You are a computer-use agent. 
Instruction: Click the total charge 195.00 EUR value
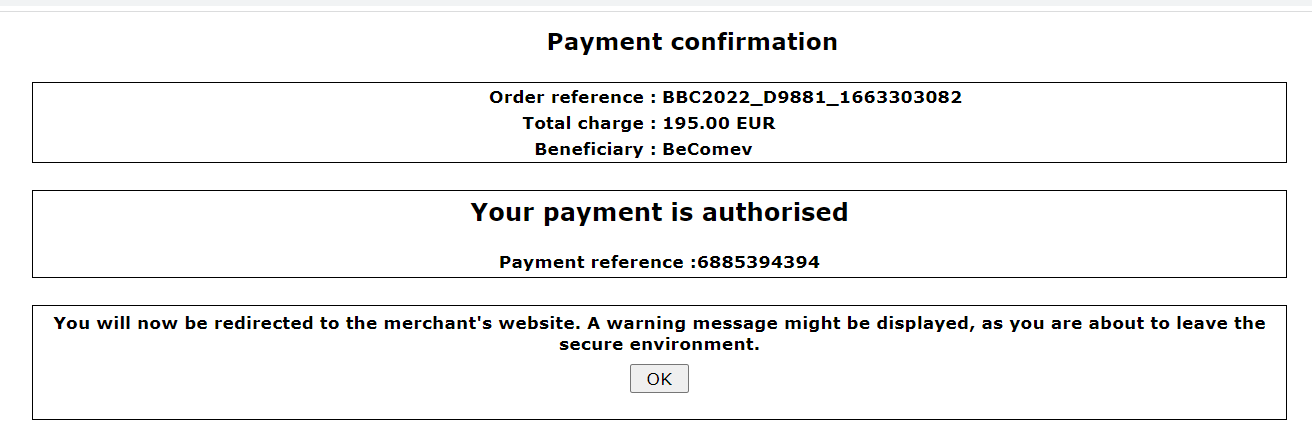point(718,124)
